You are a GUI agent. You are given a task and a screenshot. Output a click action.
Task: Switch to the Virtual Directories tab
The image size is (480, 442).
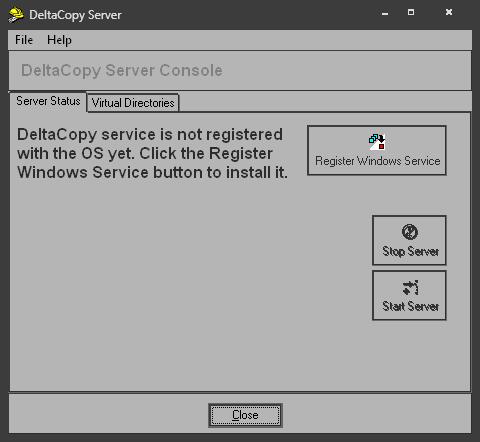[x=133, y=103]
